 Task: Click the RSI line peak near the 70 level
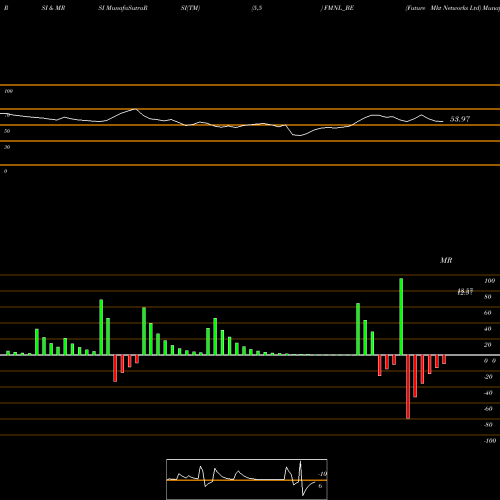[135, 109]
